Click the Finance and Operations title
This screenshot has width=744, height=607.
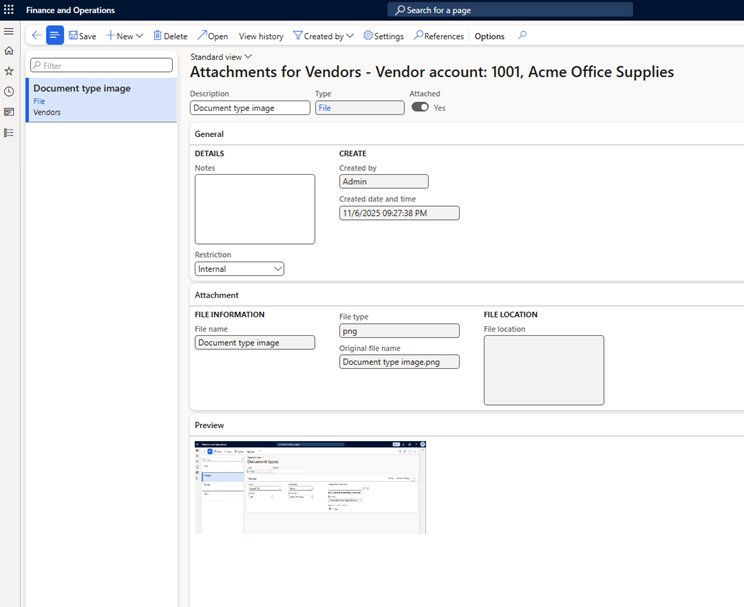point(70,10)
